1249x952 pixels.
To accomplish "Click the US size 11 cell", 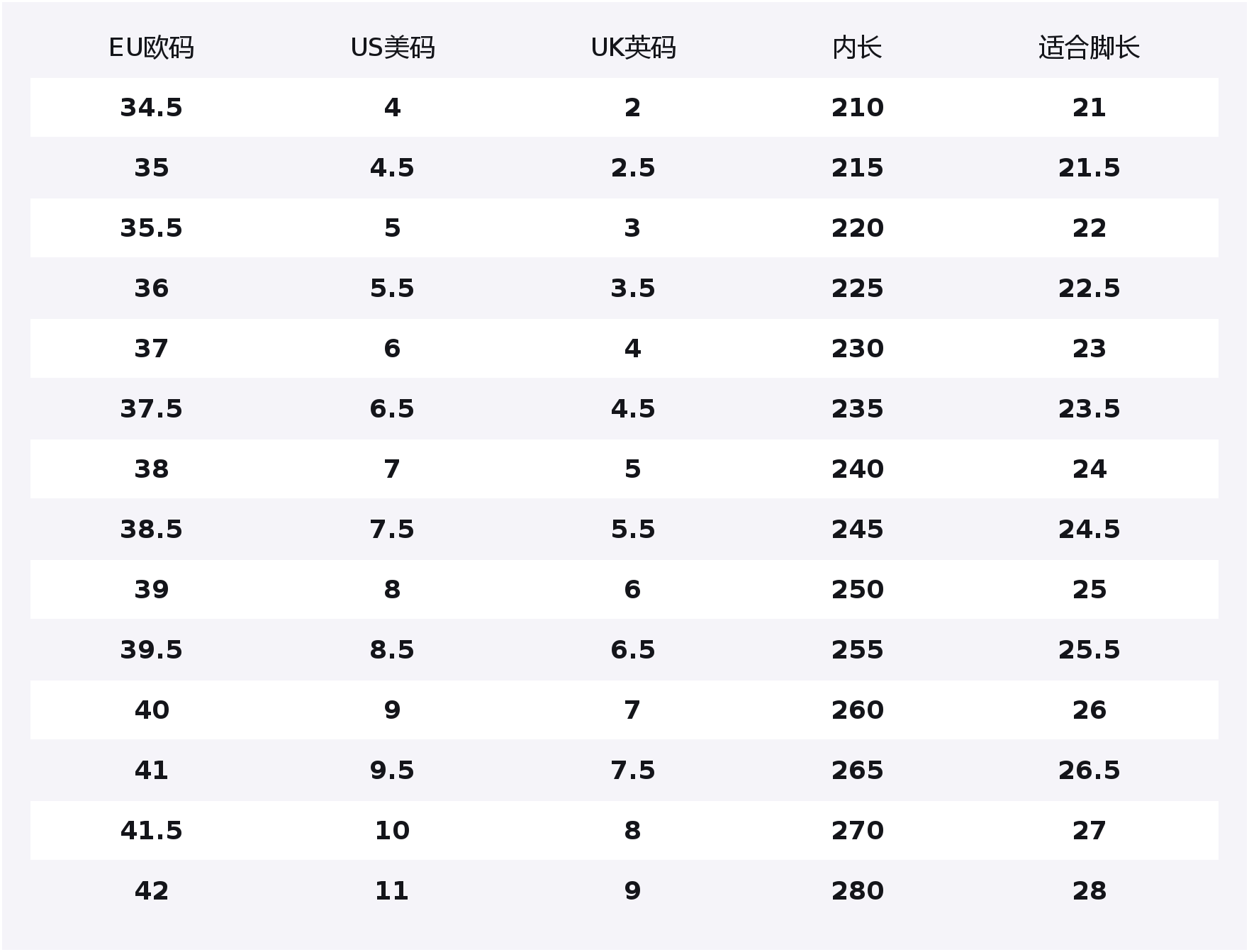I will (x=392, y=891).
